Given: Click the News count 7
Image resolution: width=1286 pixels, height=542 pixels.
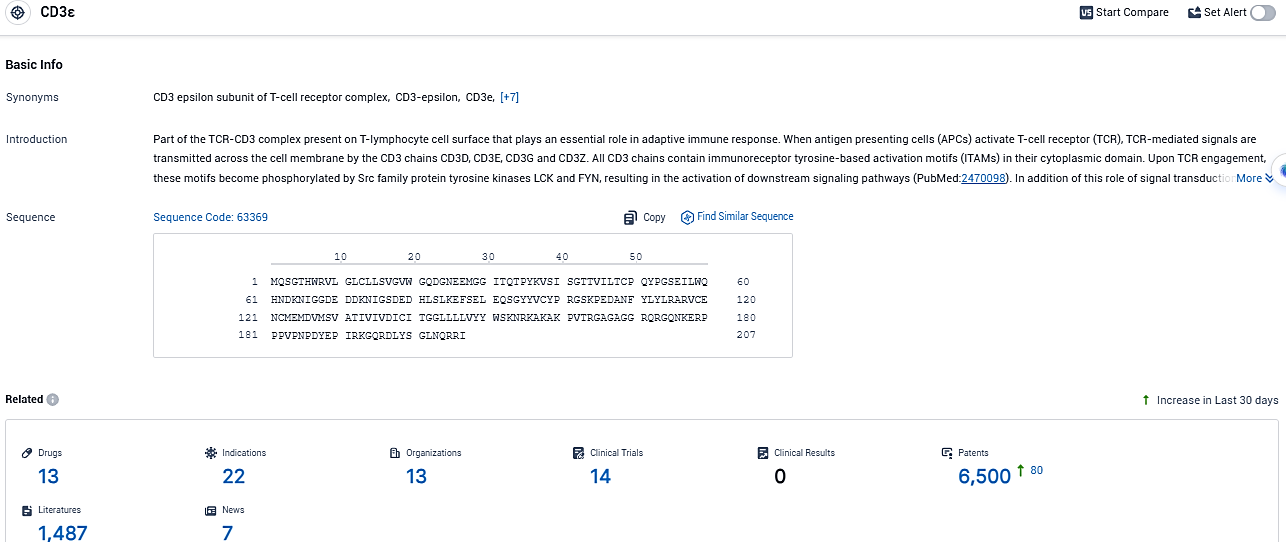Looking at the screenshot, I should (x=227, y=533).
